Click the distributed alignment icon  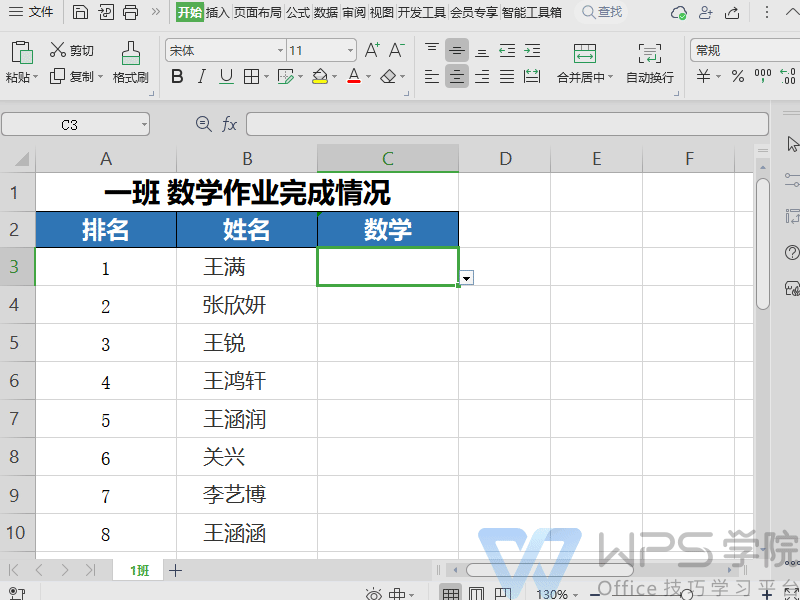(532, 77)
